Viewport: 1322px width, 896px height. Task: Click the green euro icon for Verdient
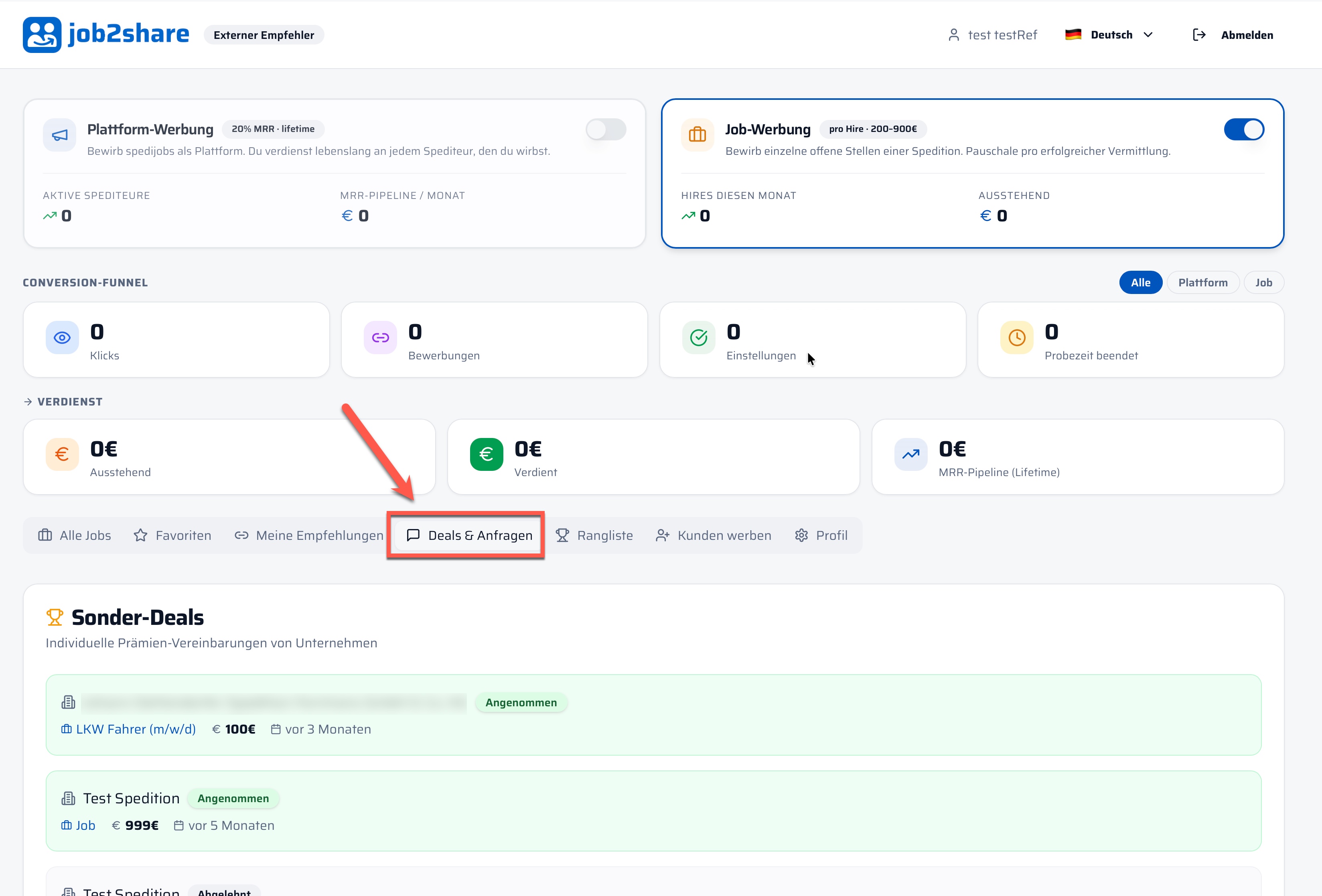coord(487,454)
